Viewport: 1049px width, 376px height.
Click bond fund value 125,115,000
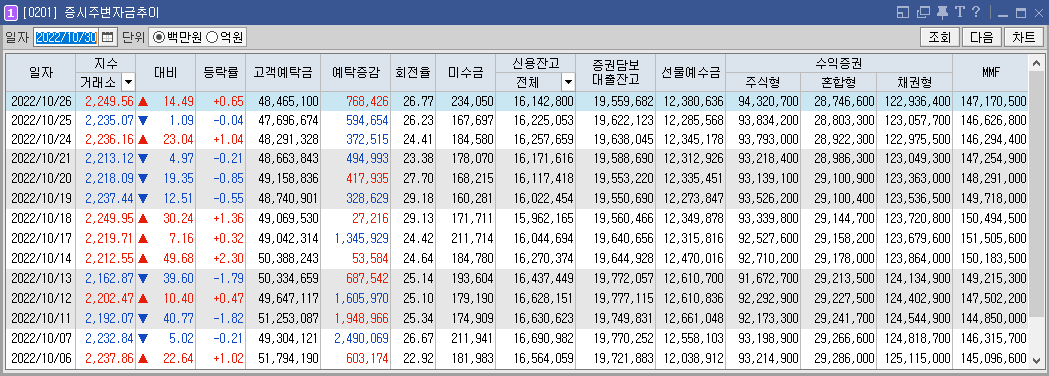[x=918, y=358]
